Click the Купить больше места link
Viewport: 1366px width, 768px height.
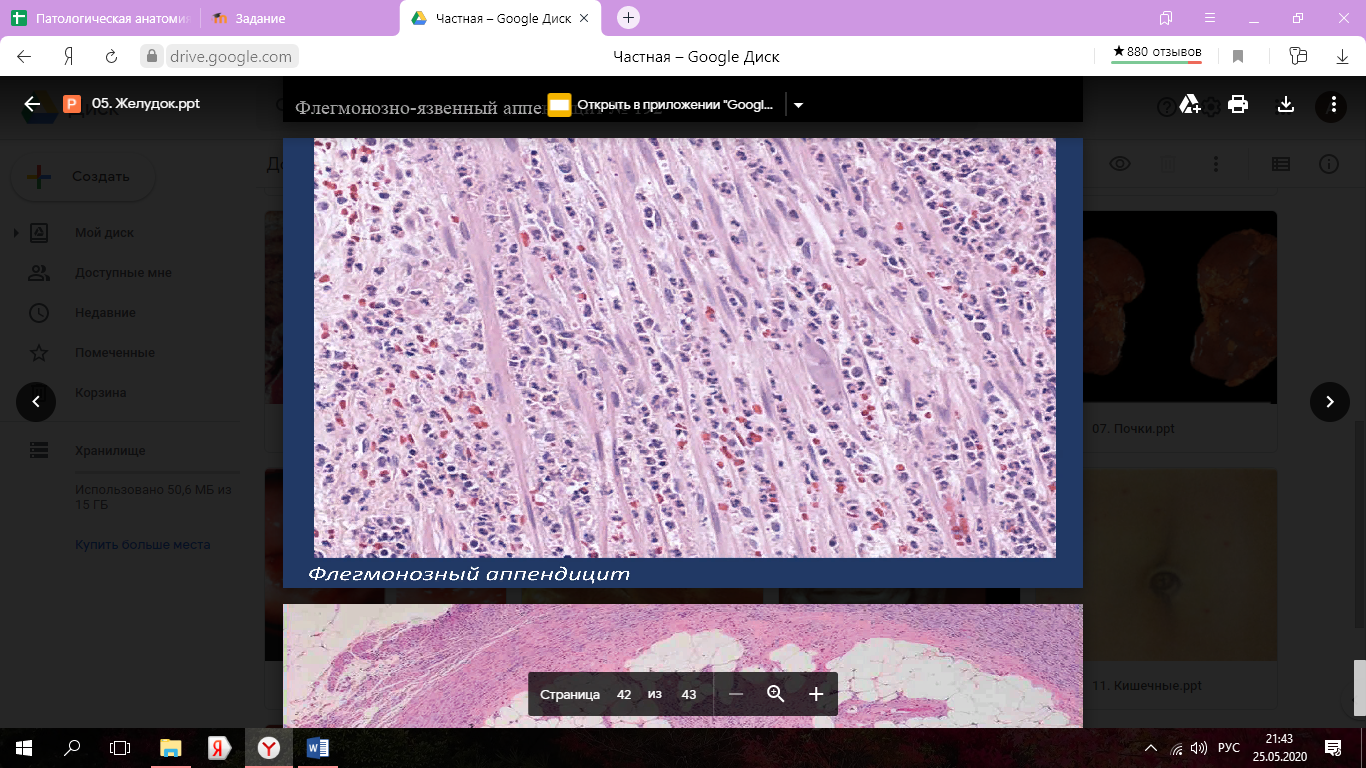142,545
